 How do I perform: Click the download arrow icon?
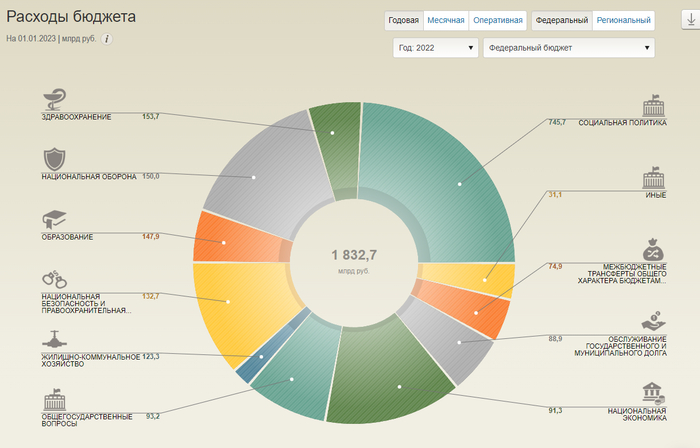click(691, 20)
